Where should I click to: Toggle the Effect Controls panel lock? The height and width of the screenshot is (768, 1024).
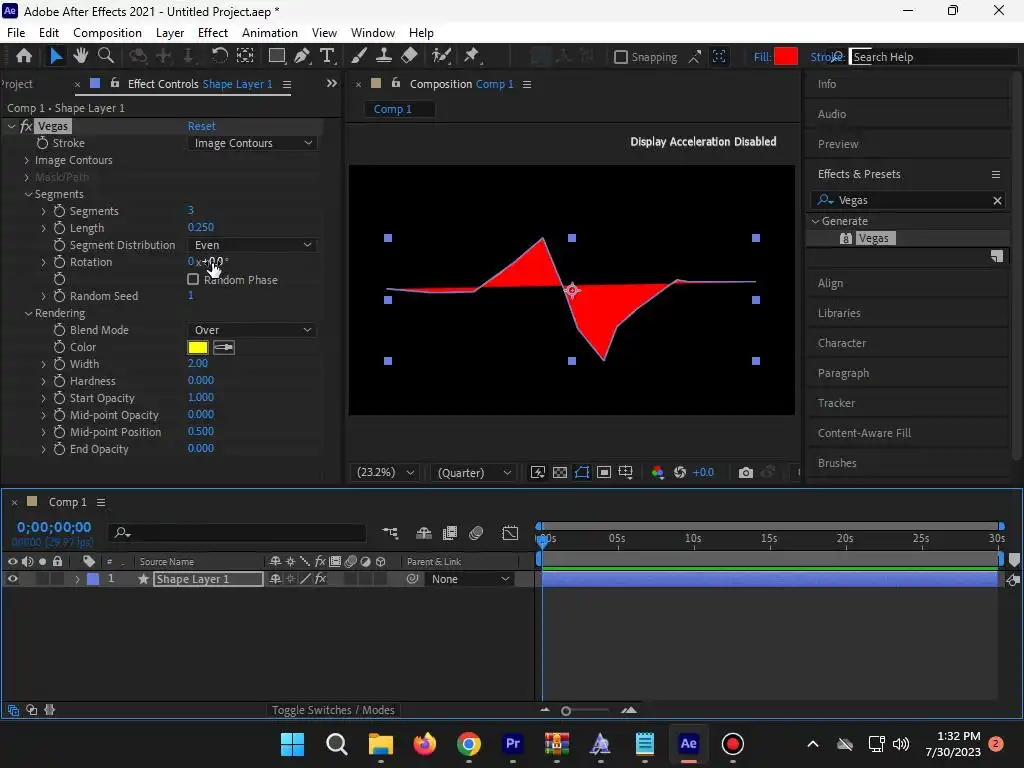[115, 83]
